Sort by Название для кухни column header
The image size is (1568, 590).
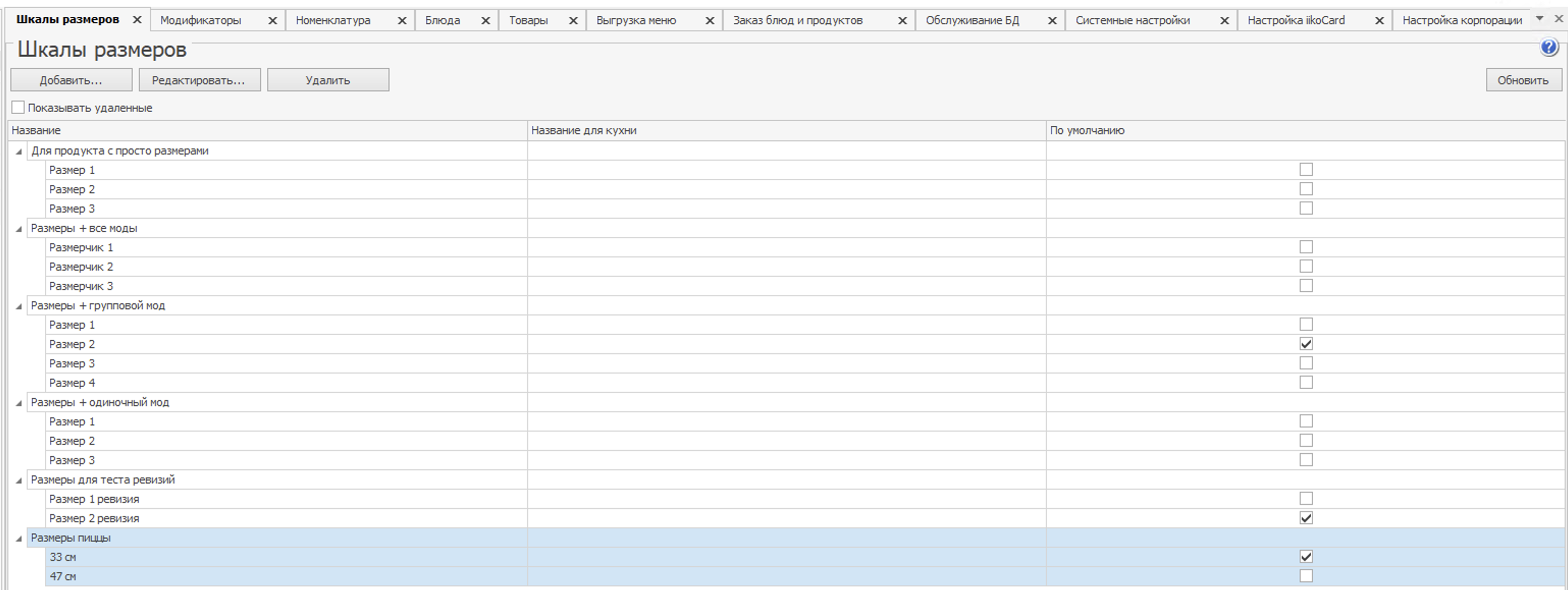pos(584,130)
